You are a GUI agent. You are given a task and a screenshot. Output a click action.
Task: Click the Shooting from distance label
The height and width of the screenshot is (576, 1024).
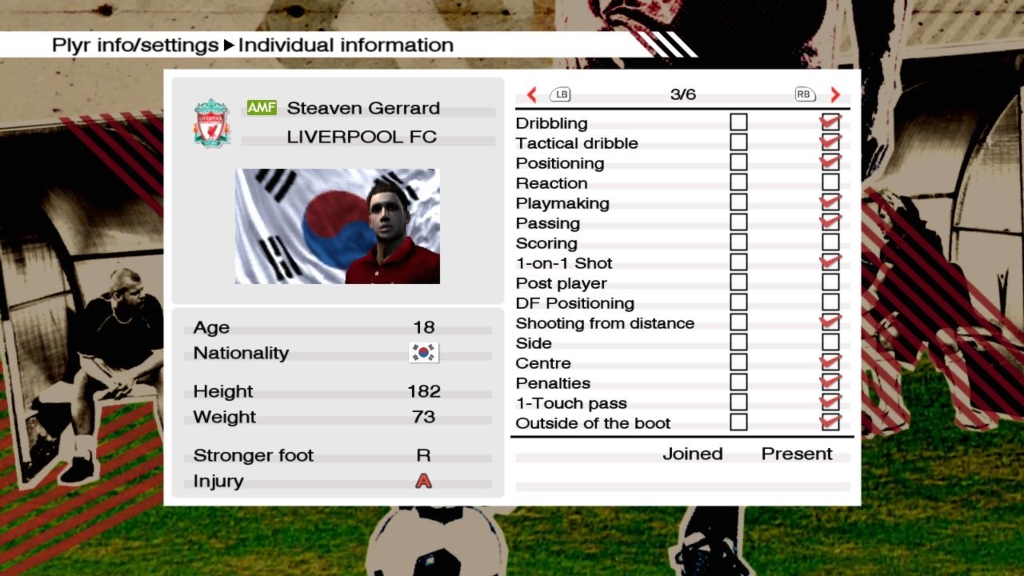pos(605,323)
